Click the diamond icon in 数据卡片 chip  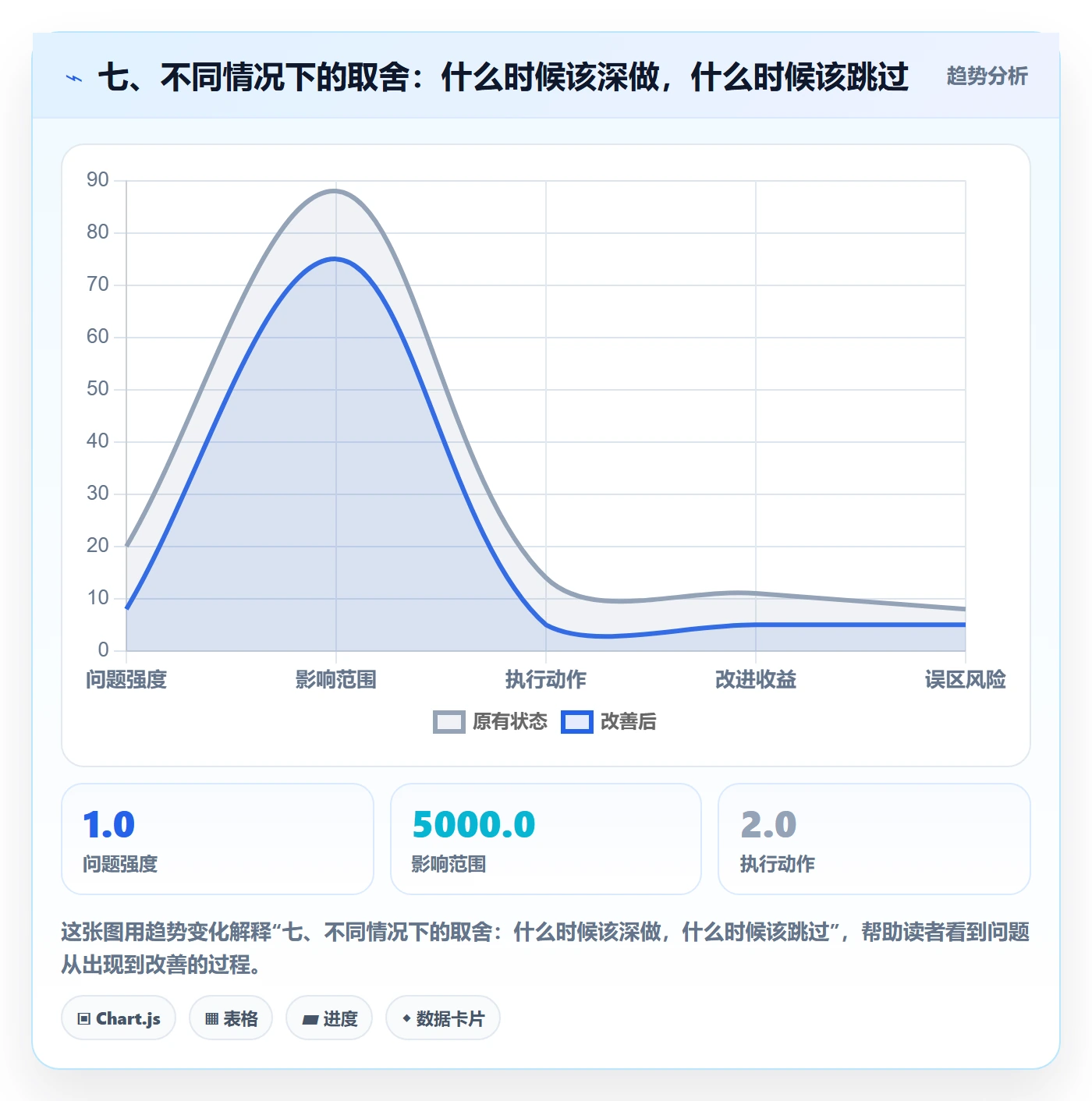coord(406,1018)
